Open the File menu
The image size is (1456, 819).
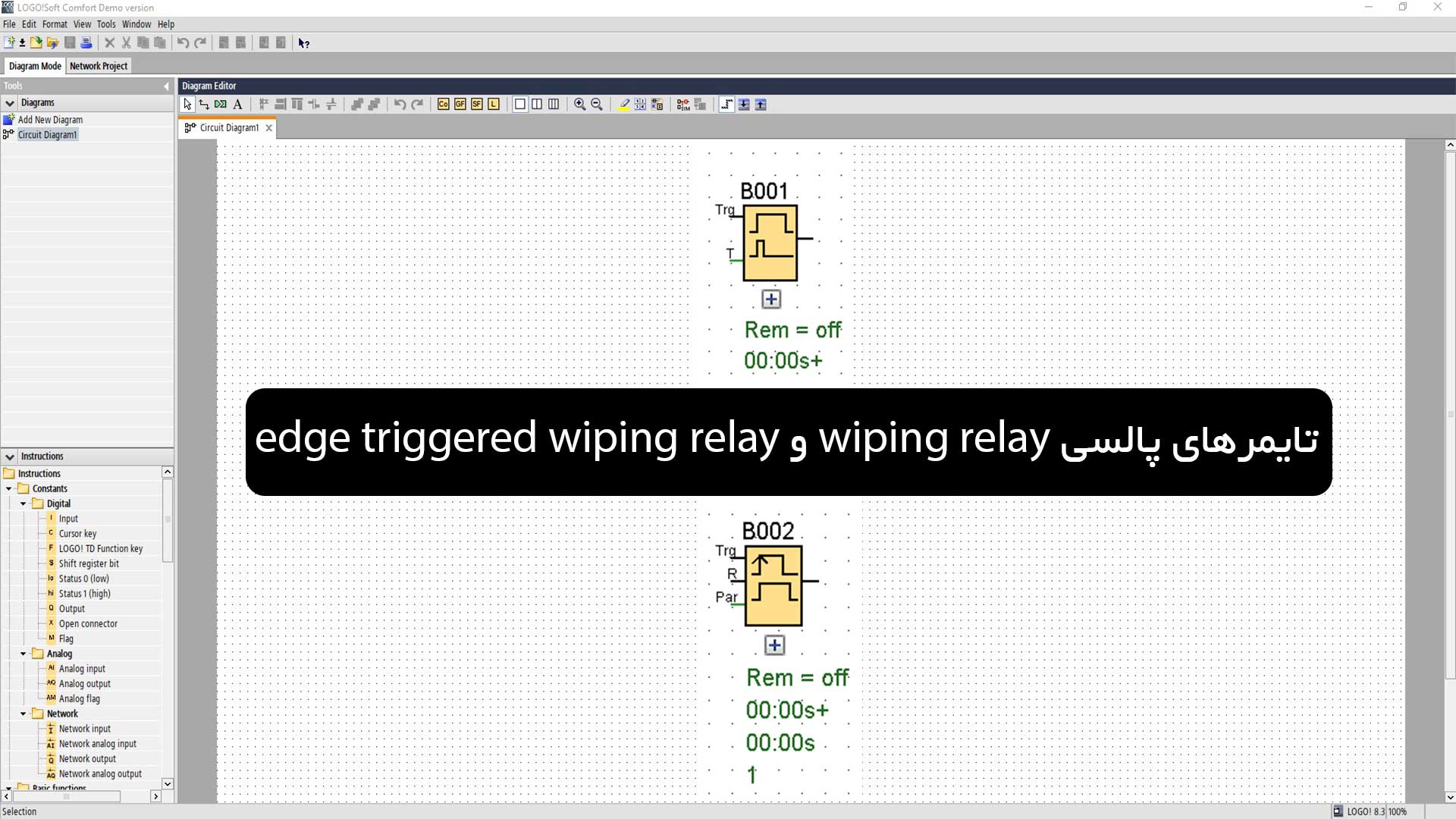click(9, 24)
